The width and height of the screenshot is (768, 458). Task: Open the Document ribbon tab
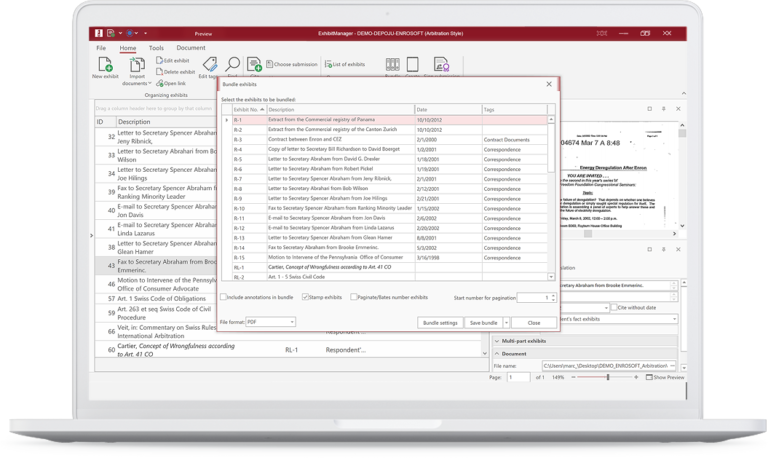click(x=191, y=48)
